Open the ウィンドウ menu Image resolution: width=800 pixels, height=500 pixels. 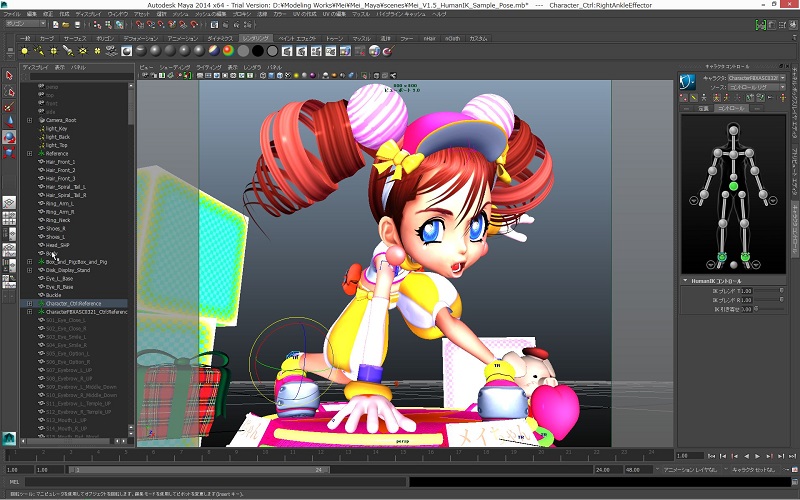coord(118,14)
